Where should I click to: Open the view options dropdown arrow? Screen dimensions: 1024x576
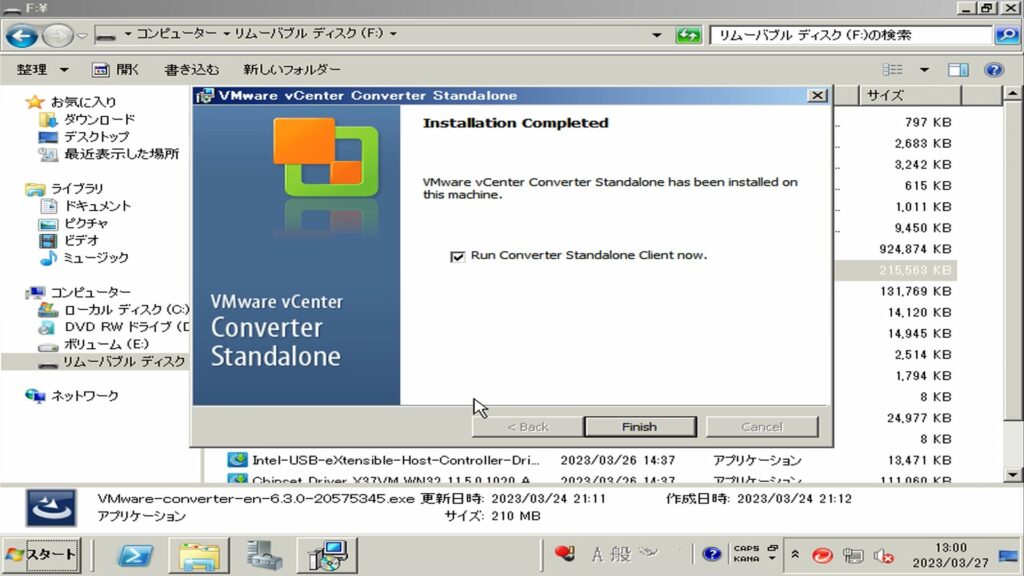coord(924,69)
